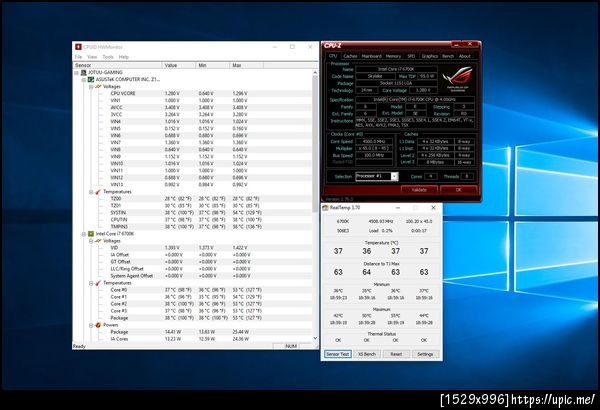The image size is (600, 410).
Task: Select the VIN13 voltage row
Action: click(192, 185)
